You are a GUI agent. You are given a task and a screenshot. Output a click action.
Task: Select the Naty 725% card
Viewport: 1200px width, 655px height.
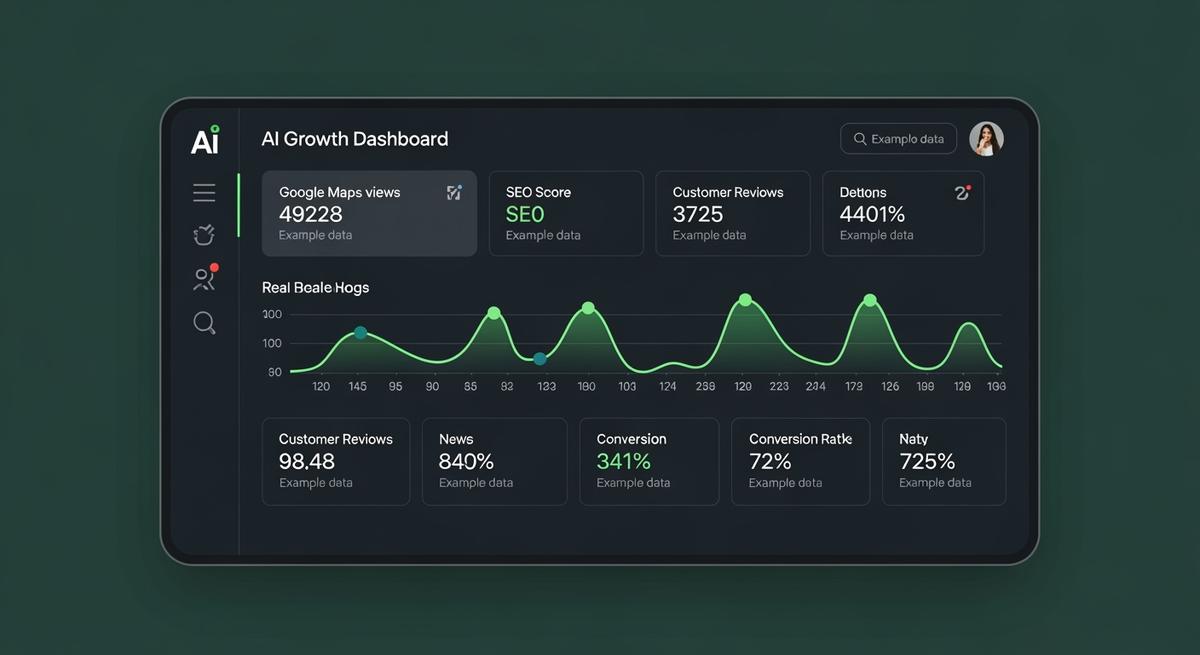pos(943,461)
